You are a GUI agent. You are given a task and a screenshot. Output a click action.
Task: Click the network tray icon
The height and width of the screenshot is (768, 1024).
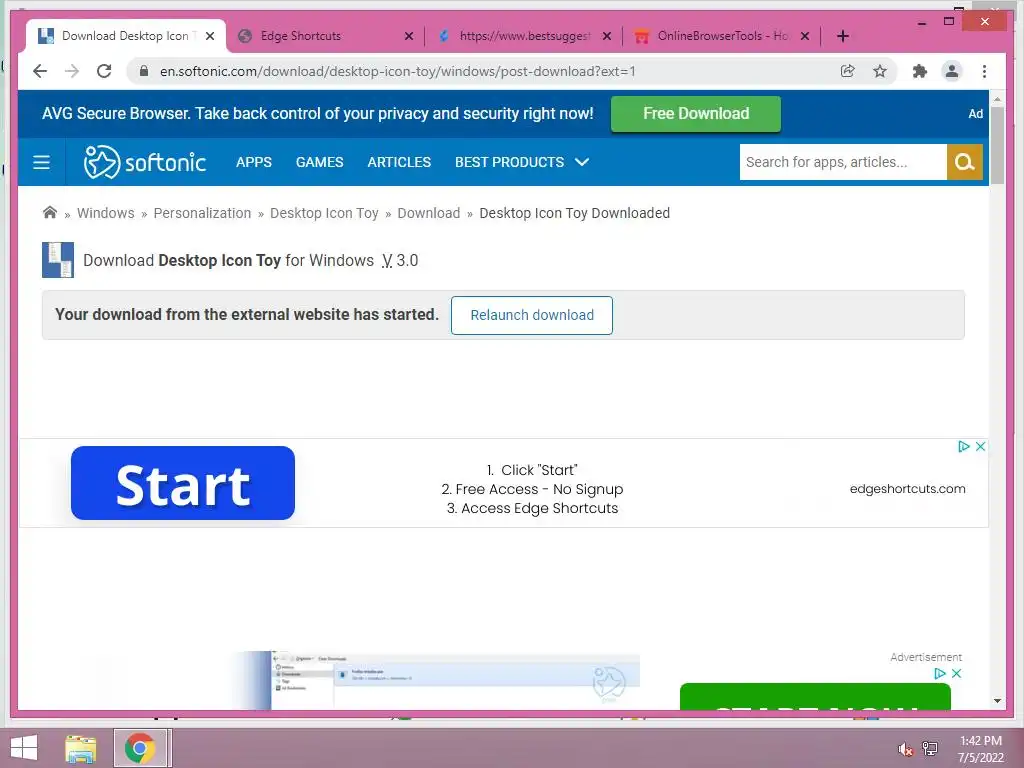pos(930,748)
